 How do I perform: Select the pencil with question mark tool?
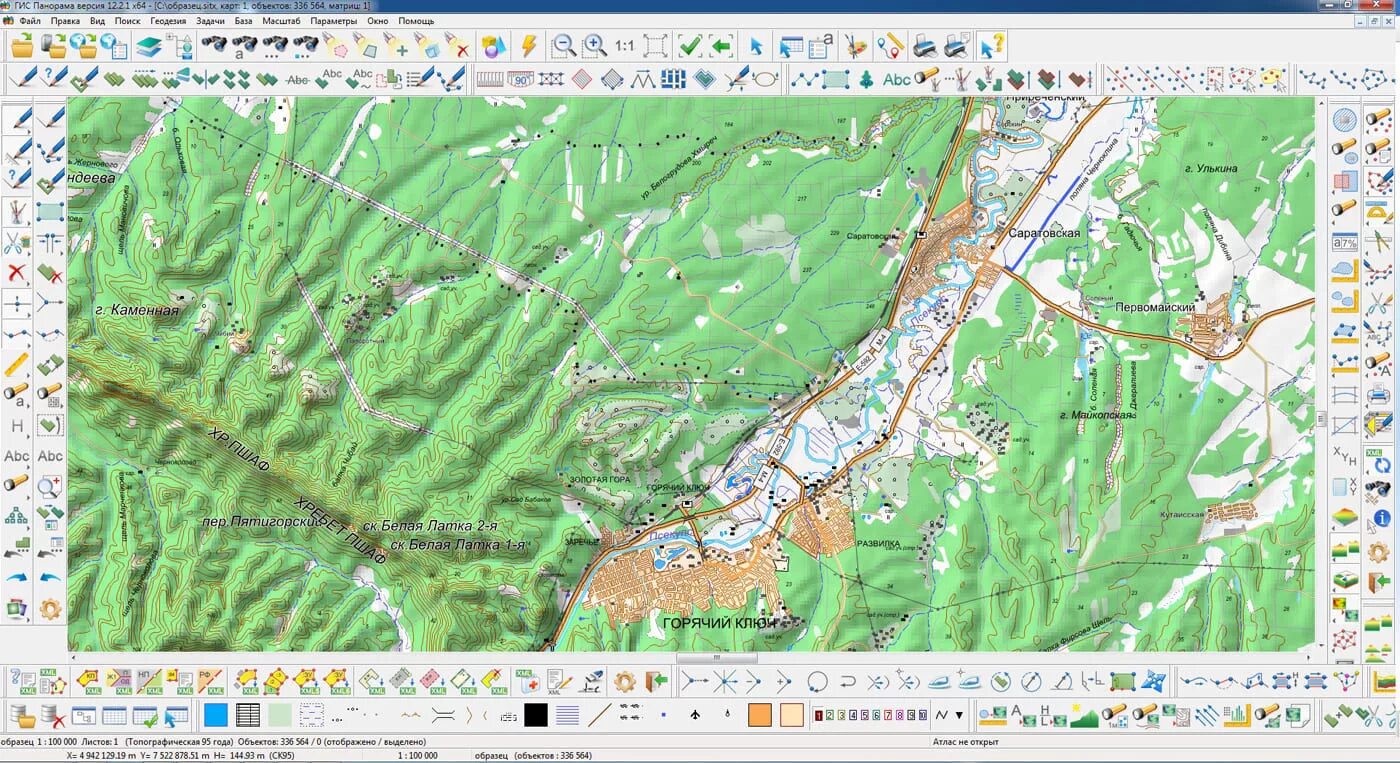(x=52, y=78)
